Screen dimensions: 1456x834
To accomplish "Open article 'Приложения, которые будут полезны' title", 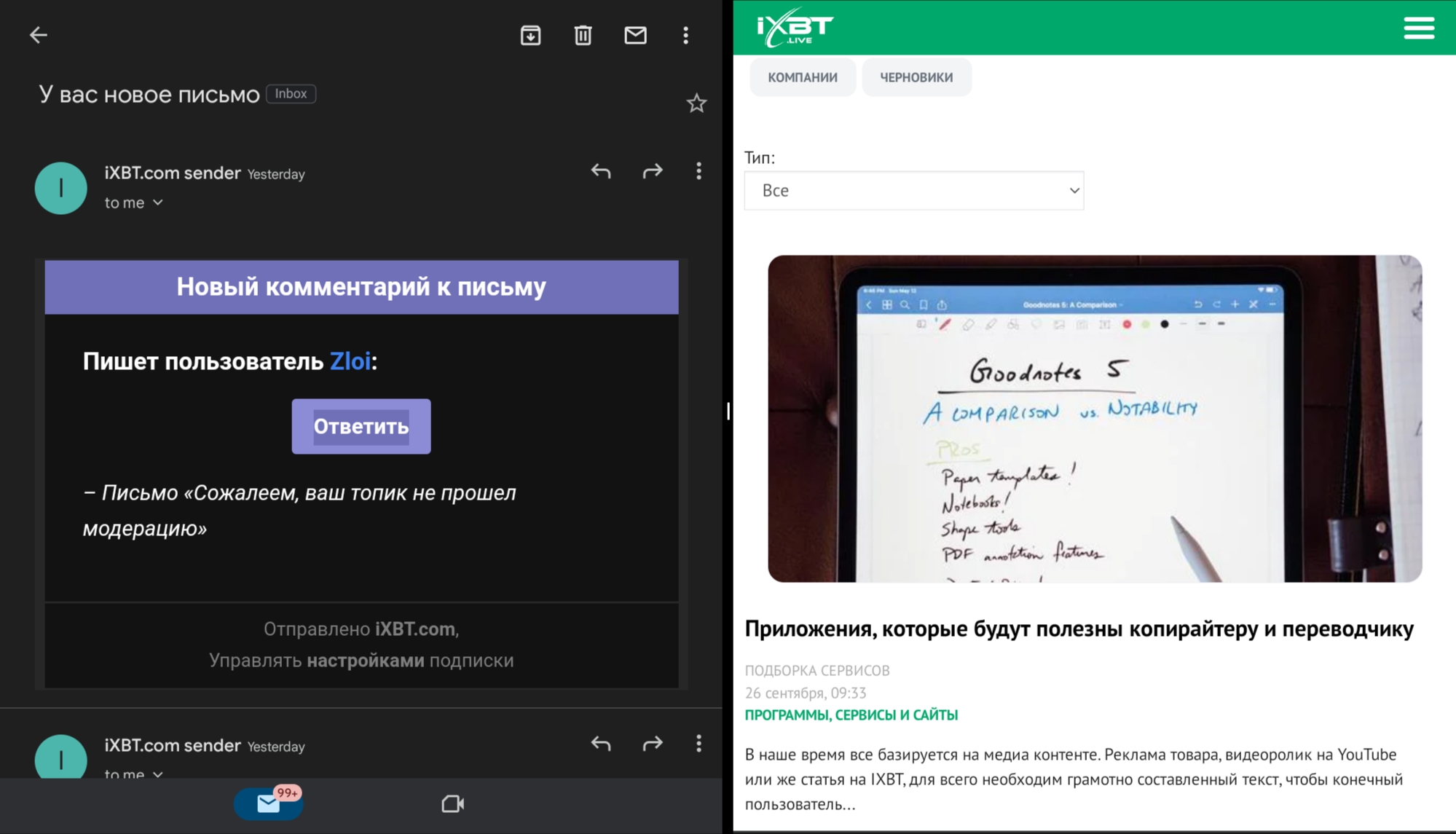I will (x=1079, y=629).
